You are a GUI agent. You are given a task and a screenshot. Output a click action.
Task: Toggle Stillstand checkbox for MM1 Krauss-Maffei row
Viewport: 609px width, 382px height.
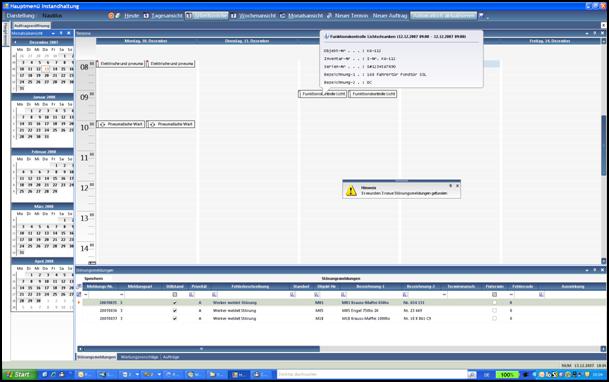175,302
